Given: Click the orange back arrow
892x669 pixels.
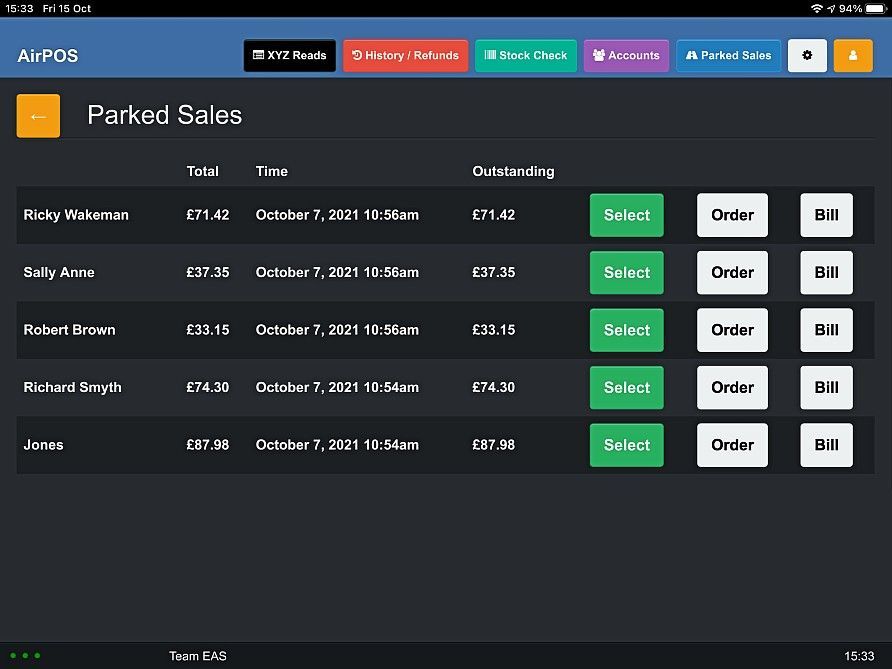Looking at the screenshot, I should click(37, 115).
